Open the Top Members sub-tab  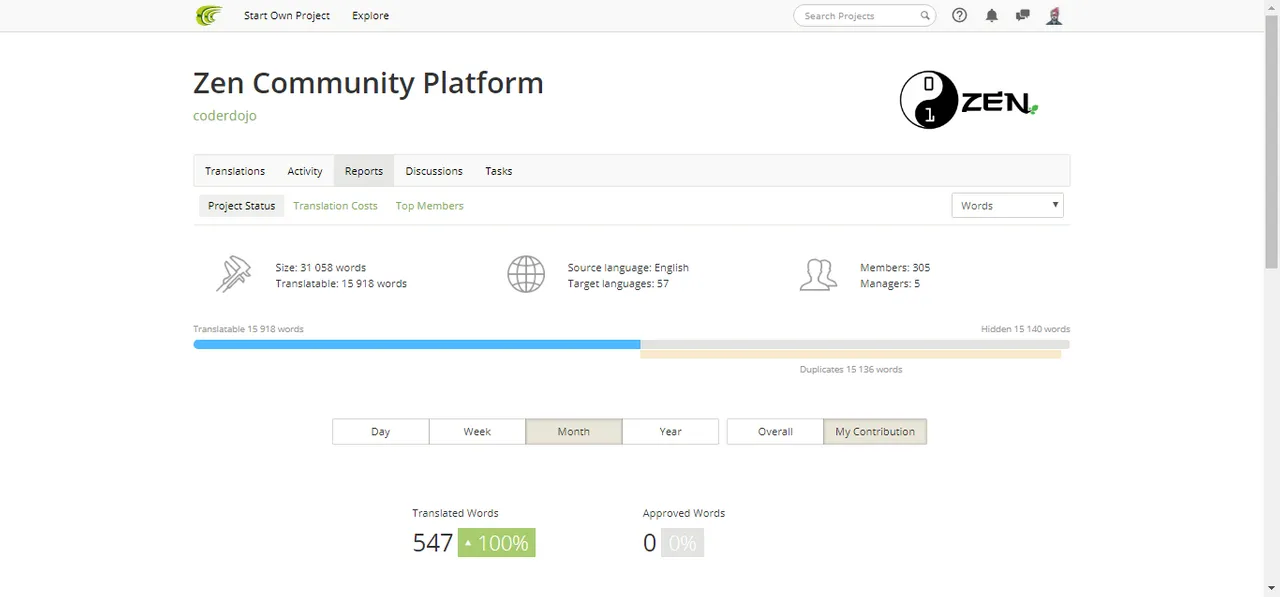tap(430, 205)
